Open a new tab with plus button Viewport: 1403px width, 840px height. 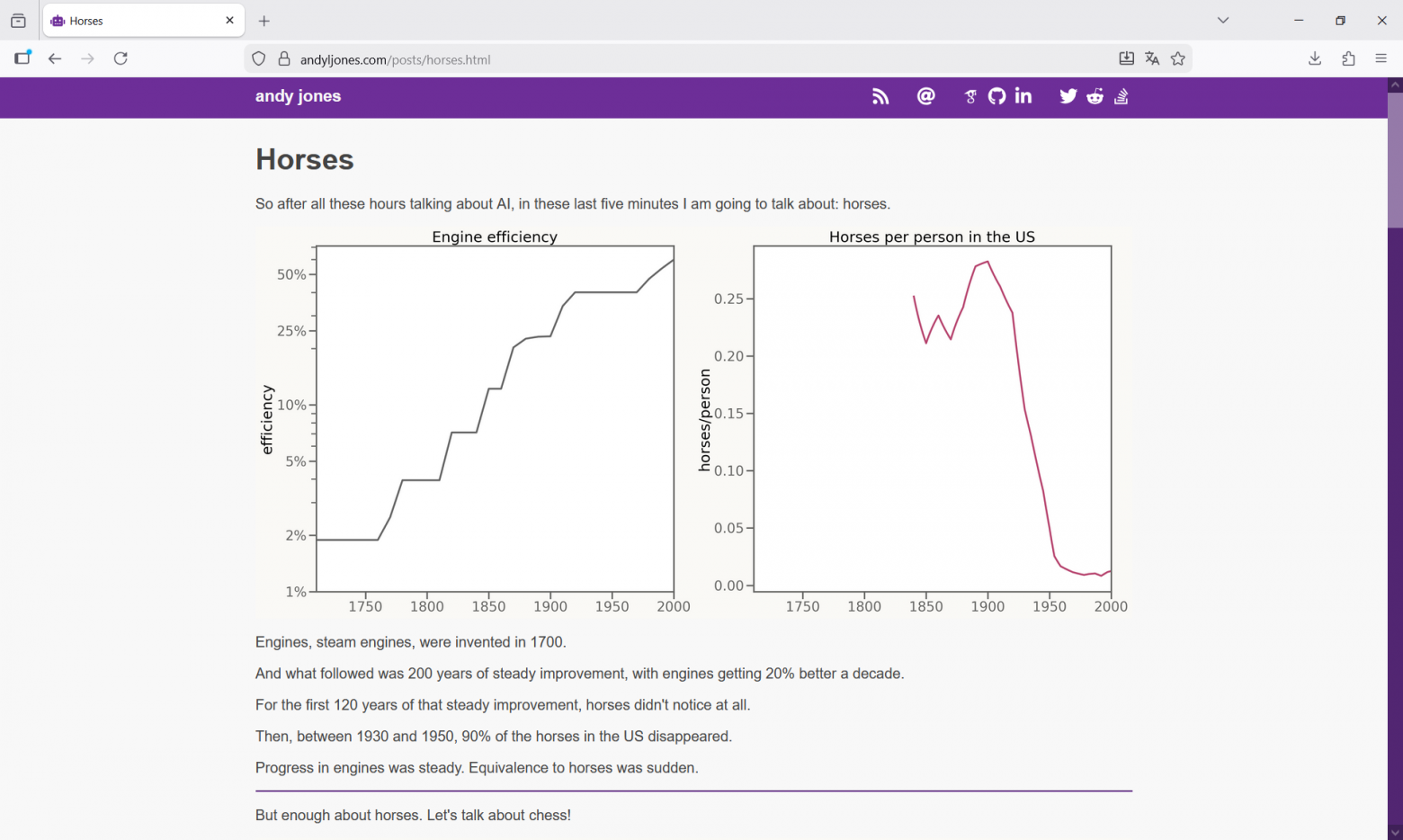[264, 21]
